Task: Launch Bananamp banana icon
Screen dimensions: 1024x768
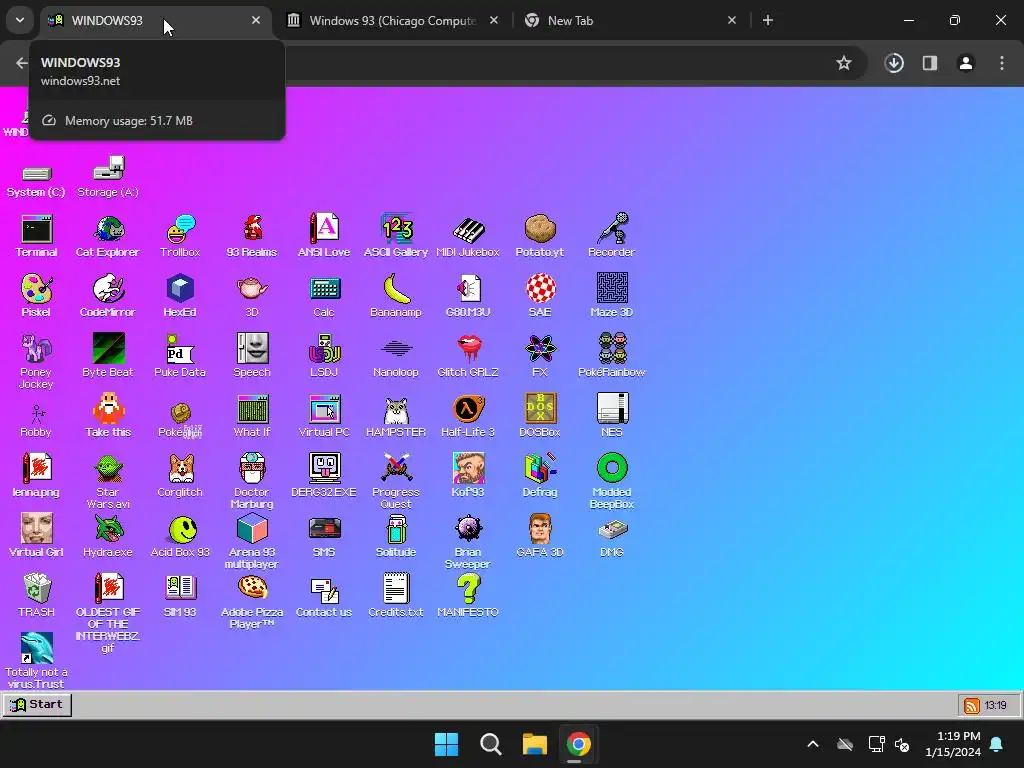Action: tap(396, 296)
